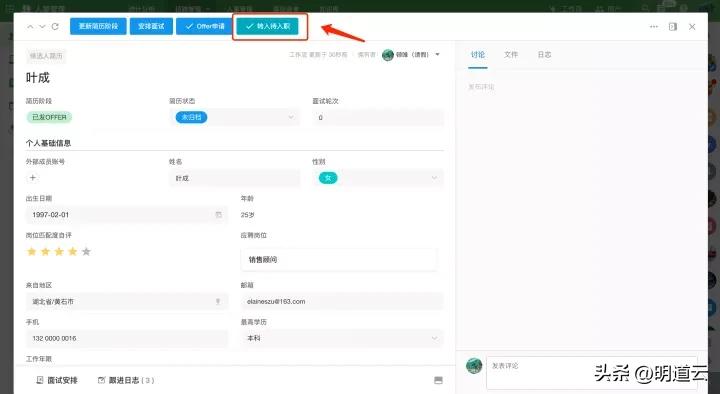Set rating to three stars
The height and width of the screenshot is (394, 720).
59,252
